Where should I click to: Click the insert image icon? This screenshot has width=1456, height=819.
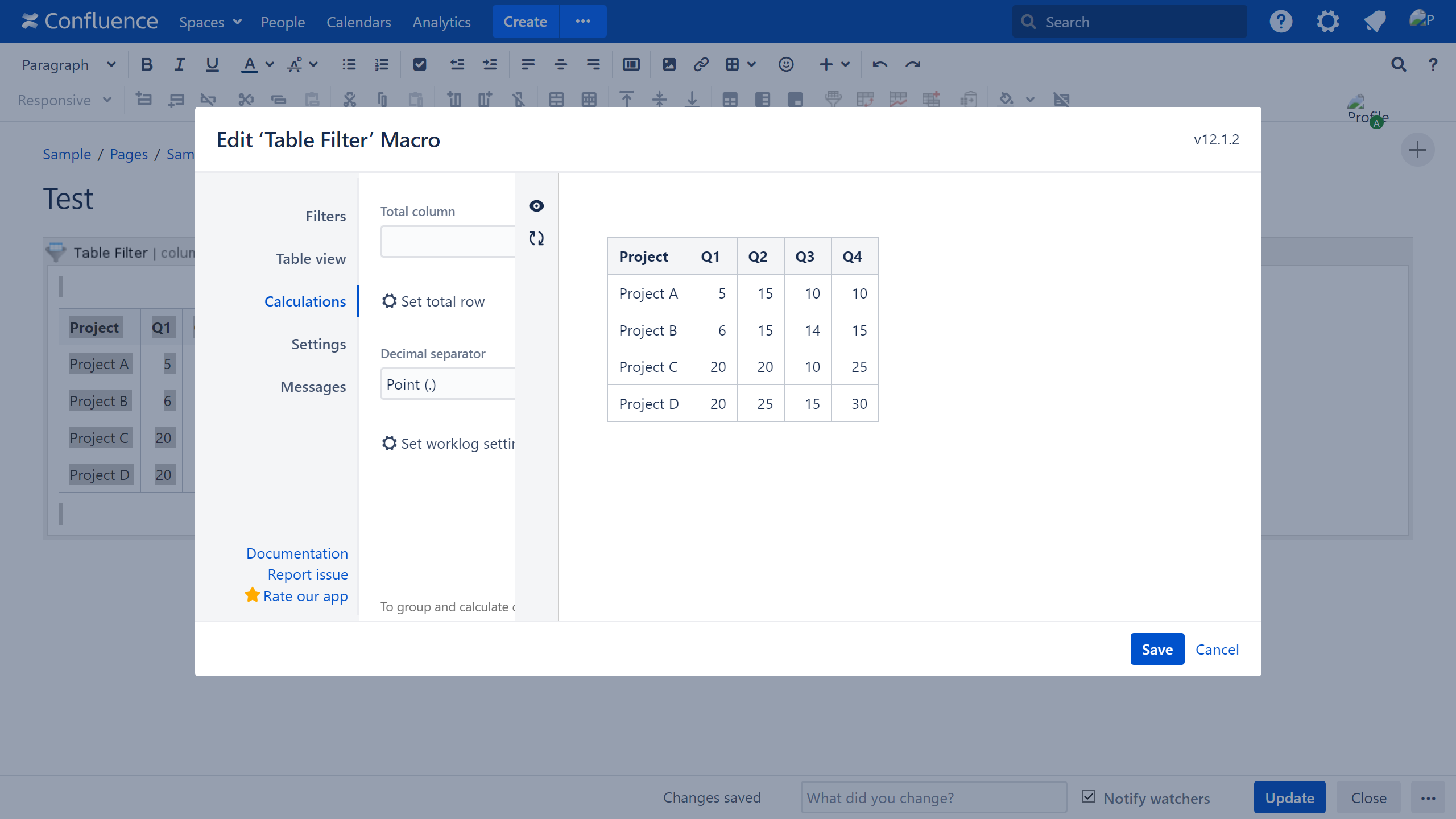point(669,64)
